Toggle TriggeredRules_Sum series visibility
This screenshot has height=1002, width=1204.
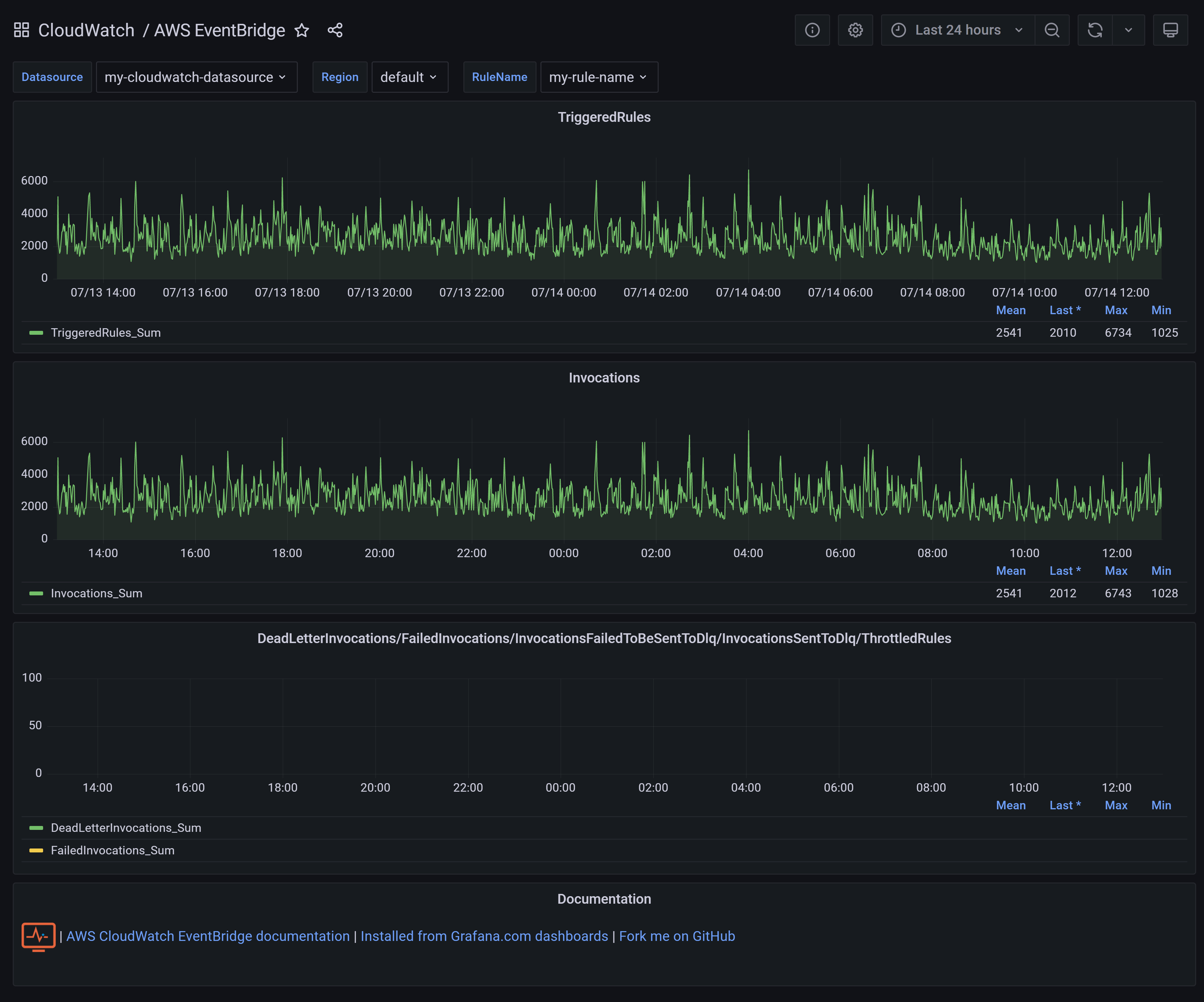pyautogui.click(x=105, y=333)
